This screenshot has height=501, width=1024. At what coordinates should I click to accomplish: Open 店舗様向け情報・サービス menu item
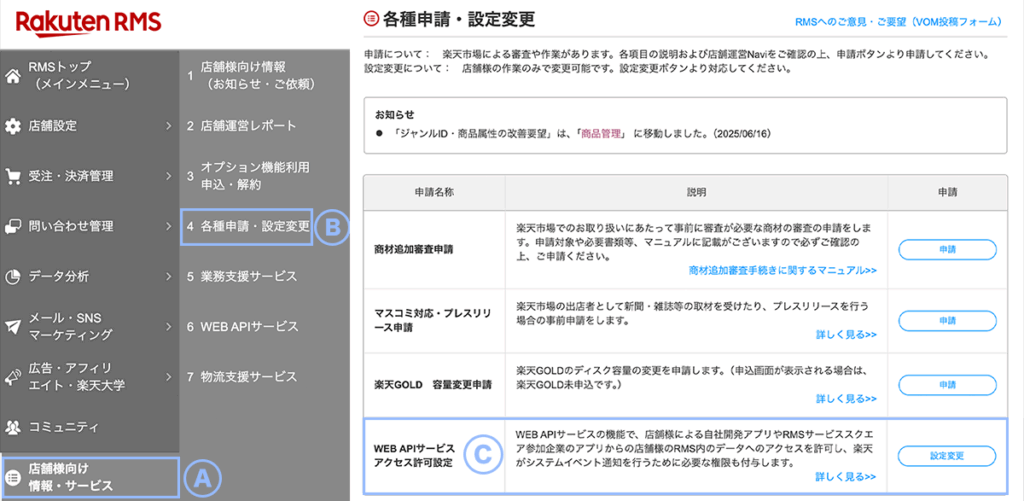(90, 477)
